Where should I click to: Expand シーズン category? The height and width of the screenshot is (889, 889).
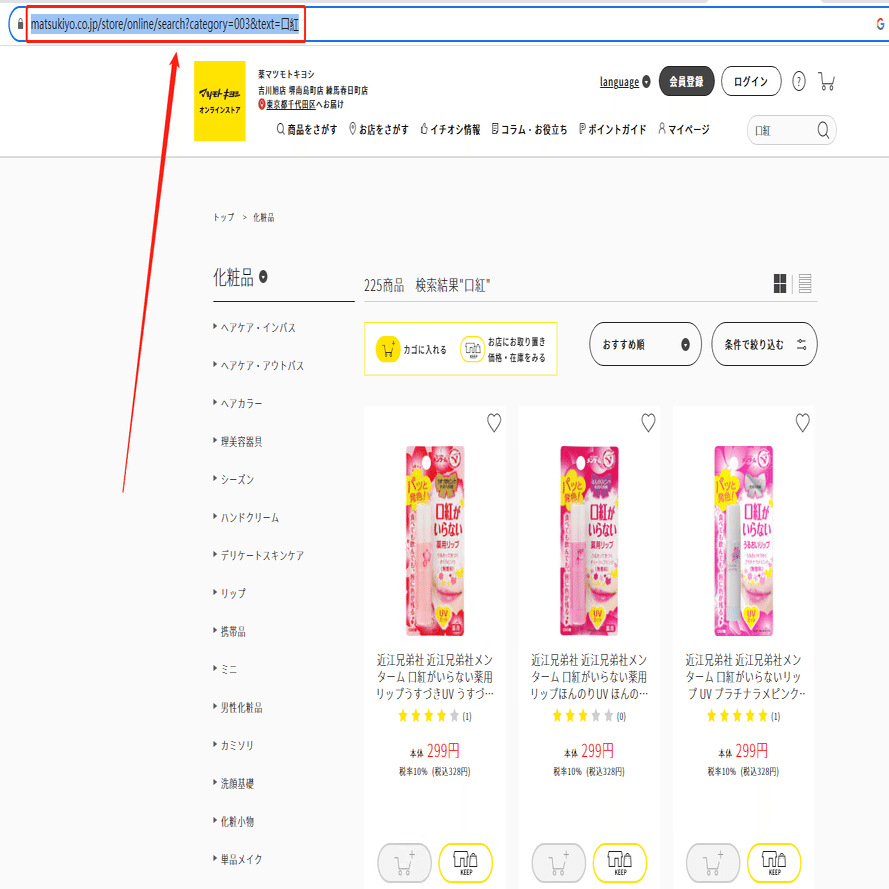point(233,480)
